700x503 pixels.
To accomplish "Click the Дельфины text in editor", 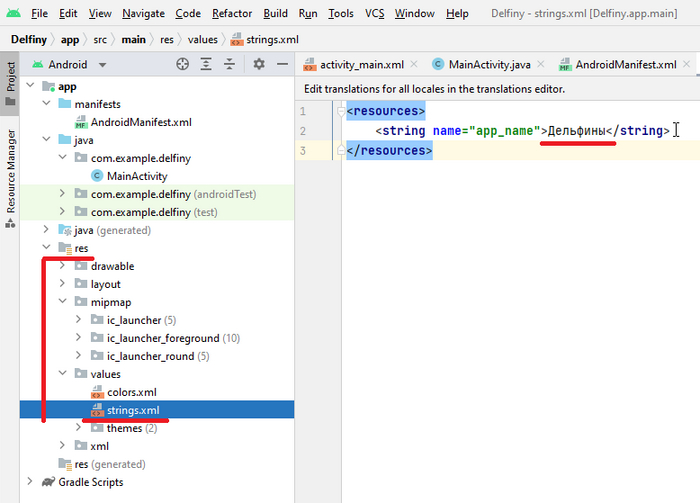I will point(579,131).
